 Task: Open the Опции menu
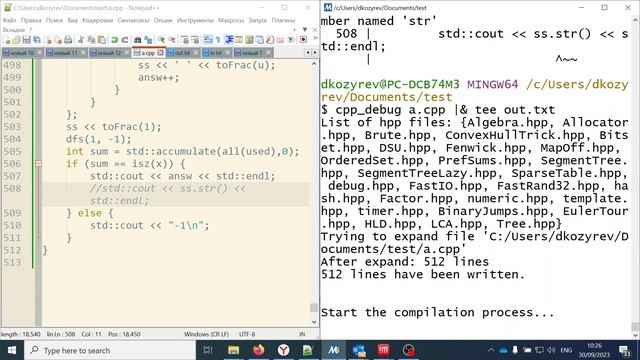163,20
